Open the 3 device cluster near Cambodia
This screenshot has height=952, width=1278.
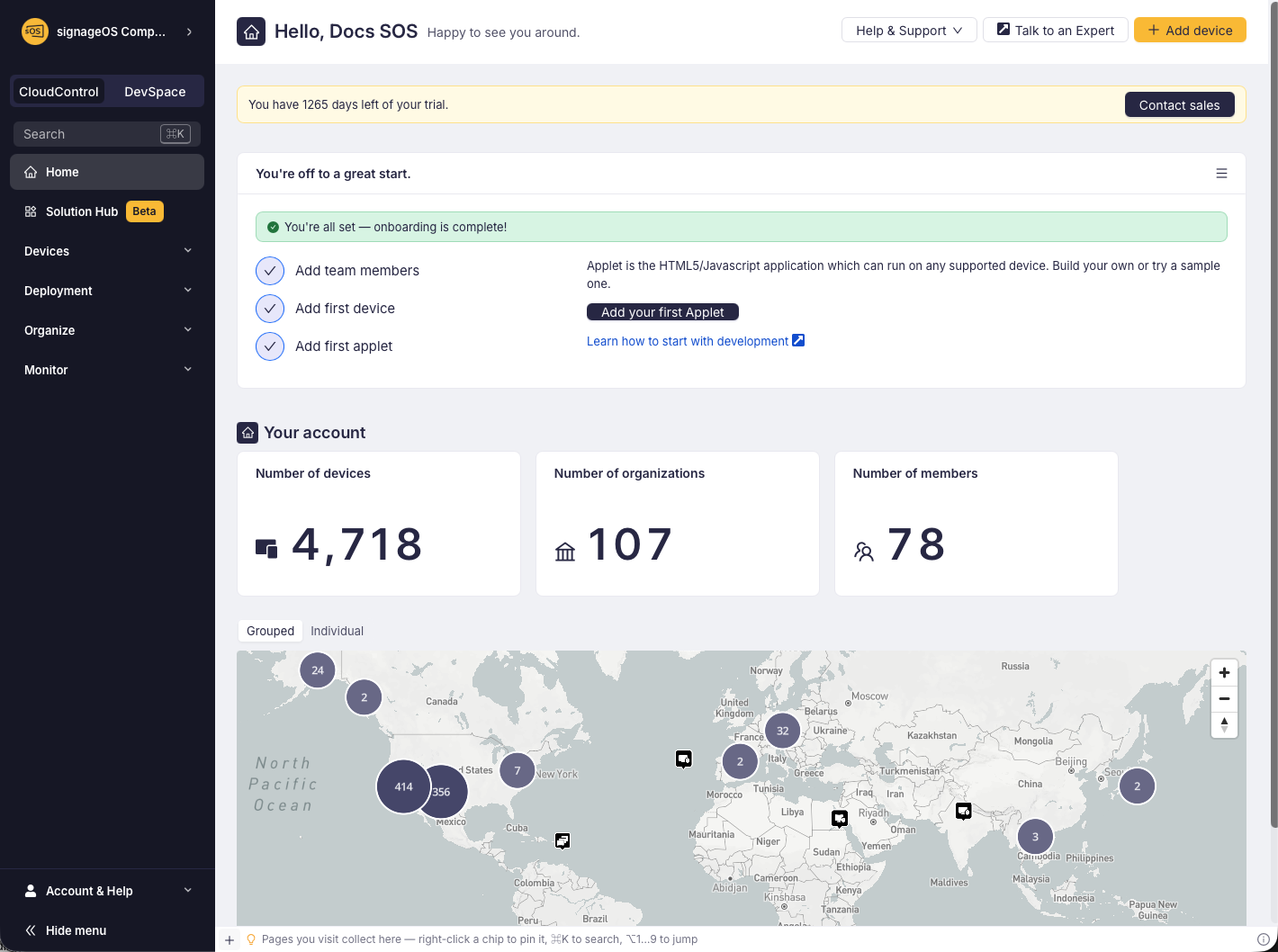1035,837
